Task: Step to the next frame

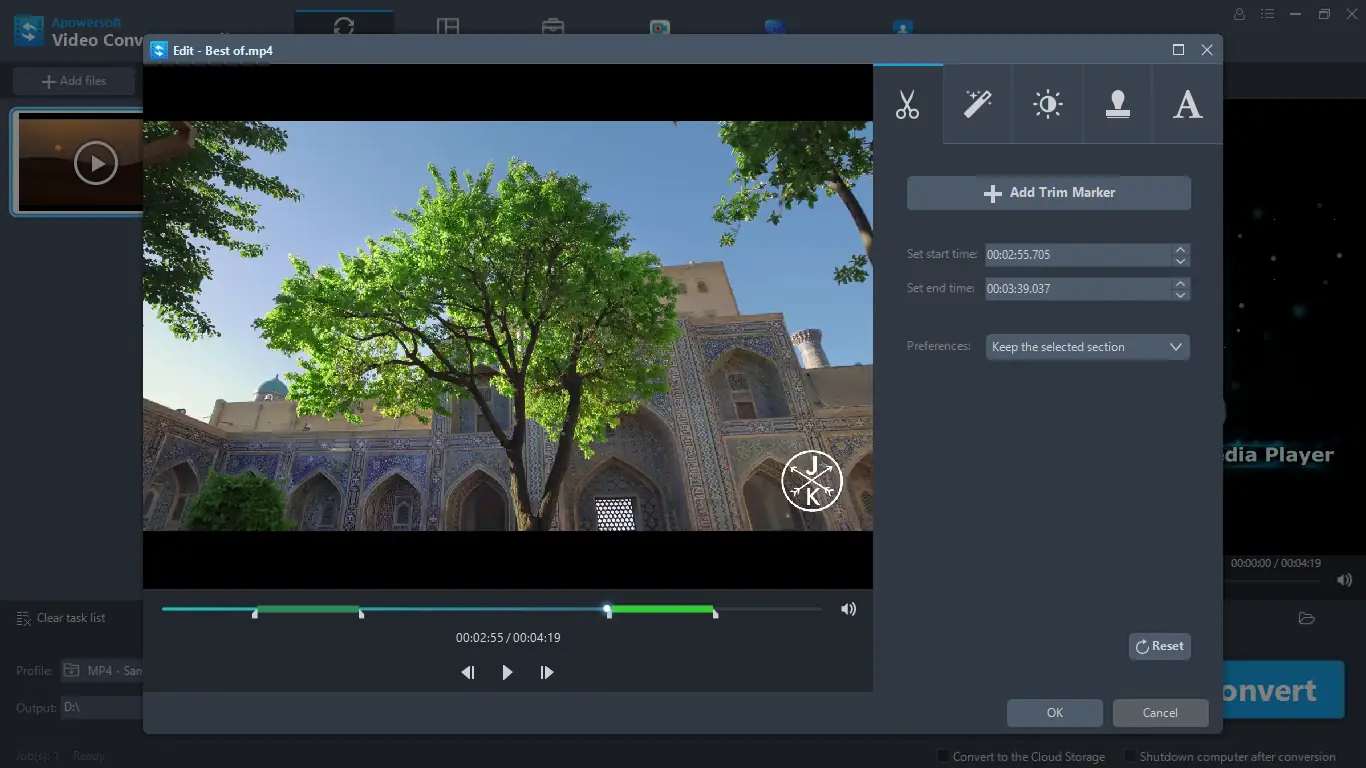Action: click(547, 673)
